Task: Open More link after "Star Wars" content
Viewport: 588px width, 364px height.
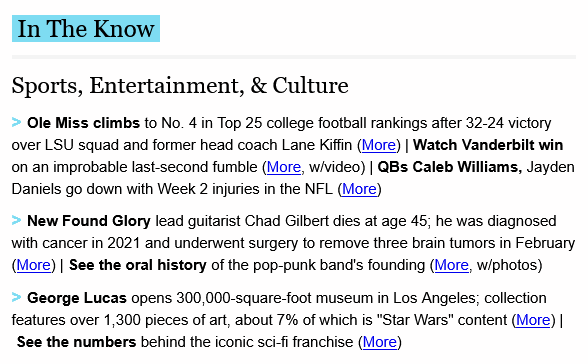Action: click(533, 320)
